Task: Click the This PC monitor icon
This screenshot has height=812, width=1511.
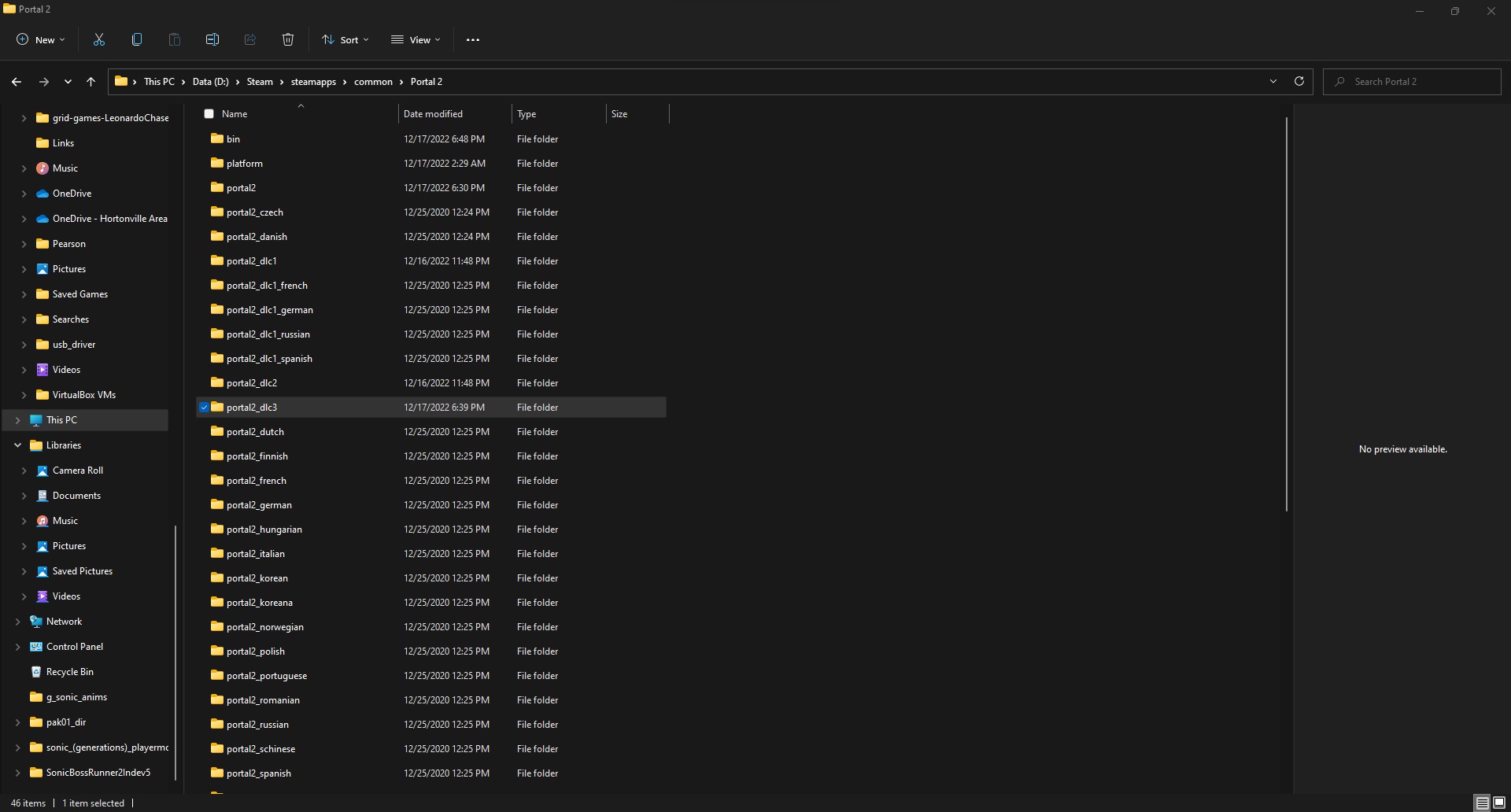Action: 36,420
